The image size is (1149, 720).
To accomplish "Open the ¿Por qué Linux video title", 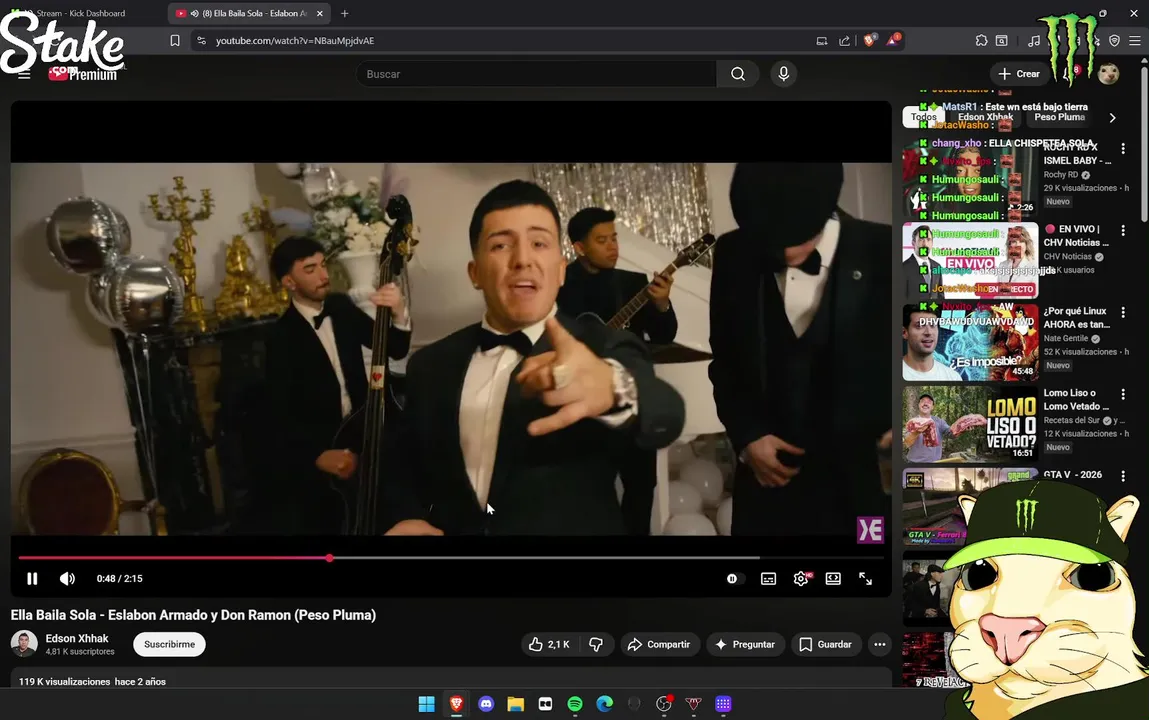I will 1076,318.
